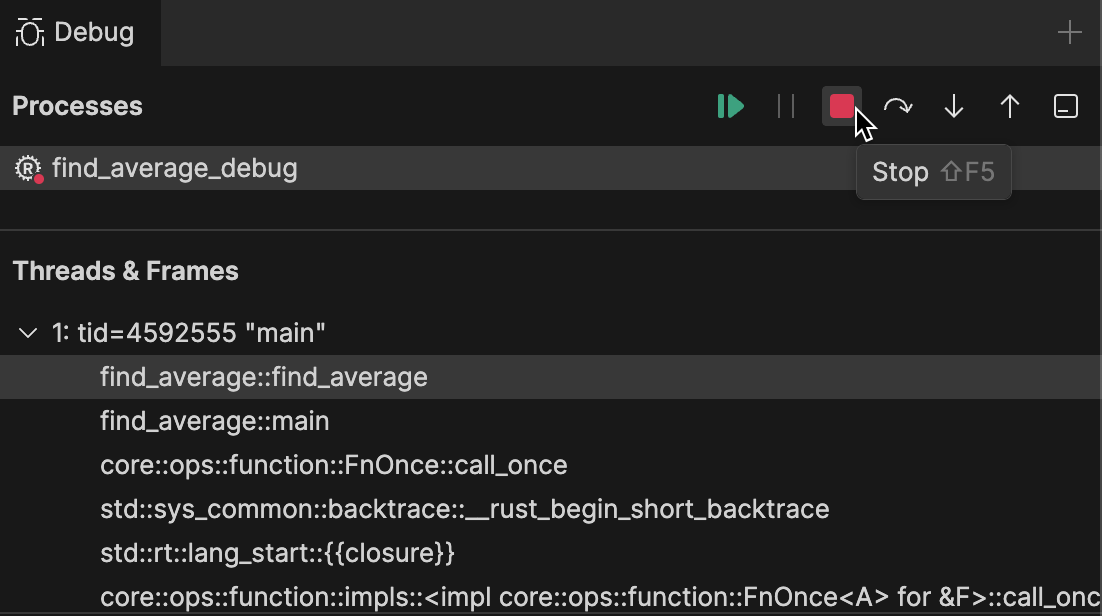This screenshot has height=616, width=1102.
Task: Click the plus icon to add panel
Action: tap(1070, 32)
